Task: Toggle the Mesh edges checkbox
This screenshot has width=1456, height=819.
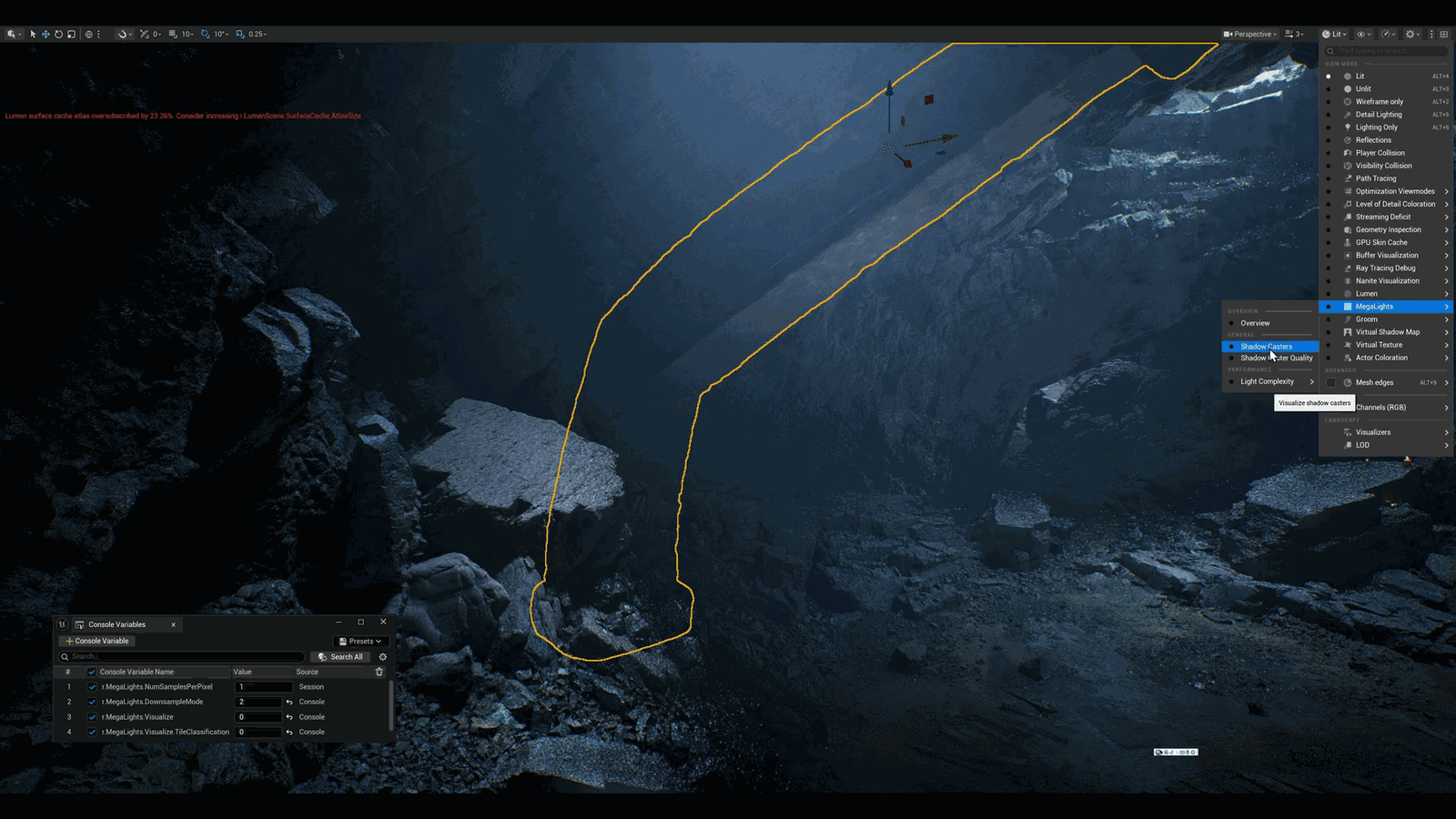Action: pos(1331,382)
